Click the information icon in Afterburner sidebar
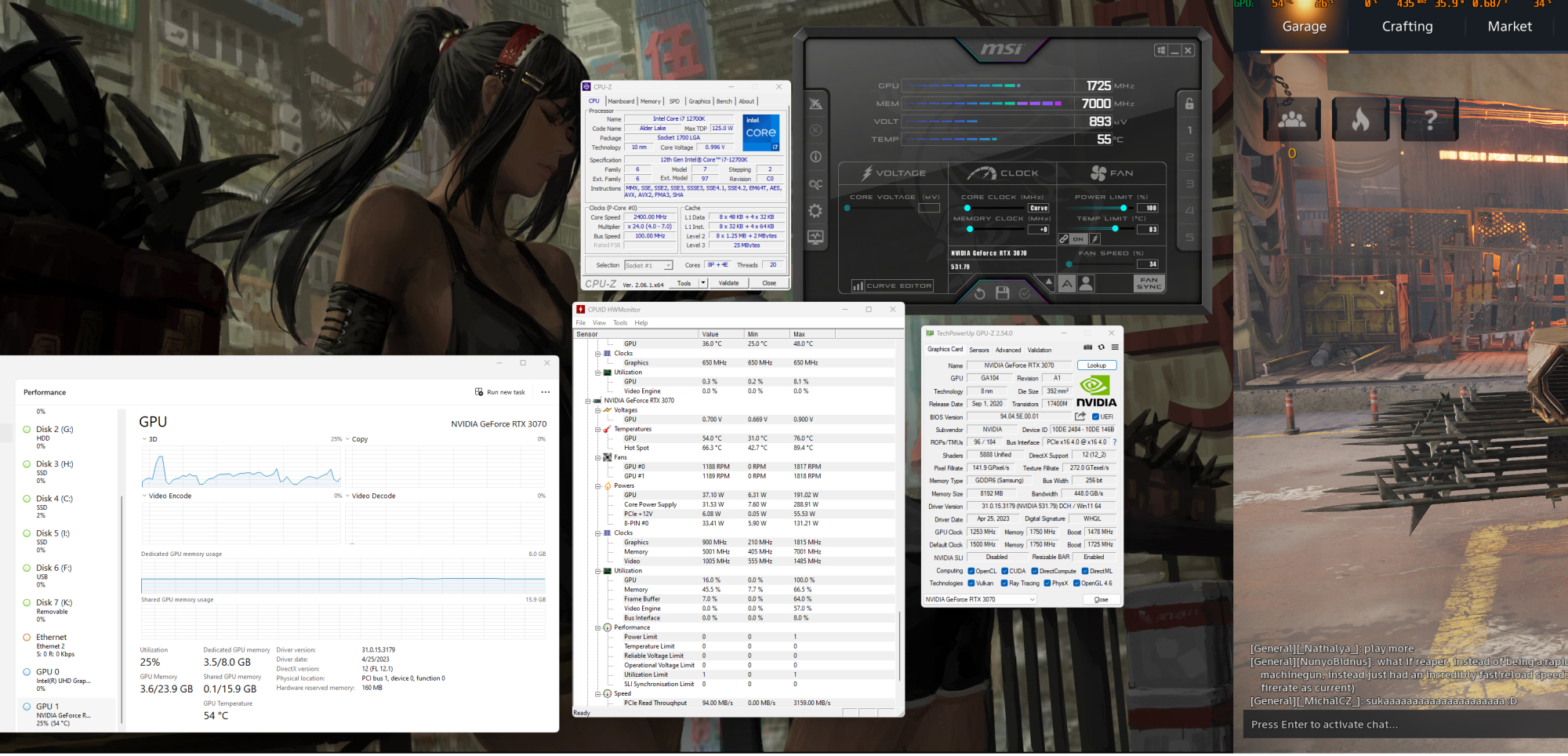Image resolution: width=1568 pixels, height=756 pixels. [x=815, y=157]
